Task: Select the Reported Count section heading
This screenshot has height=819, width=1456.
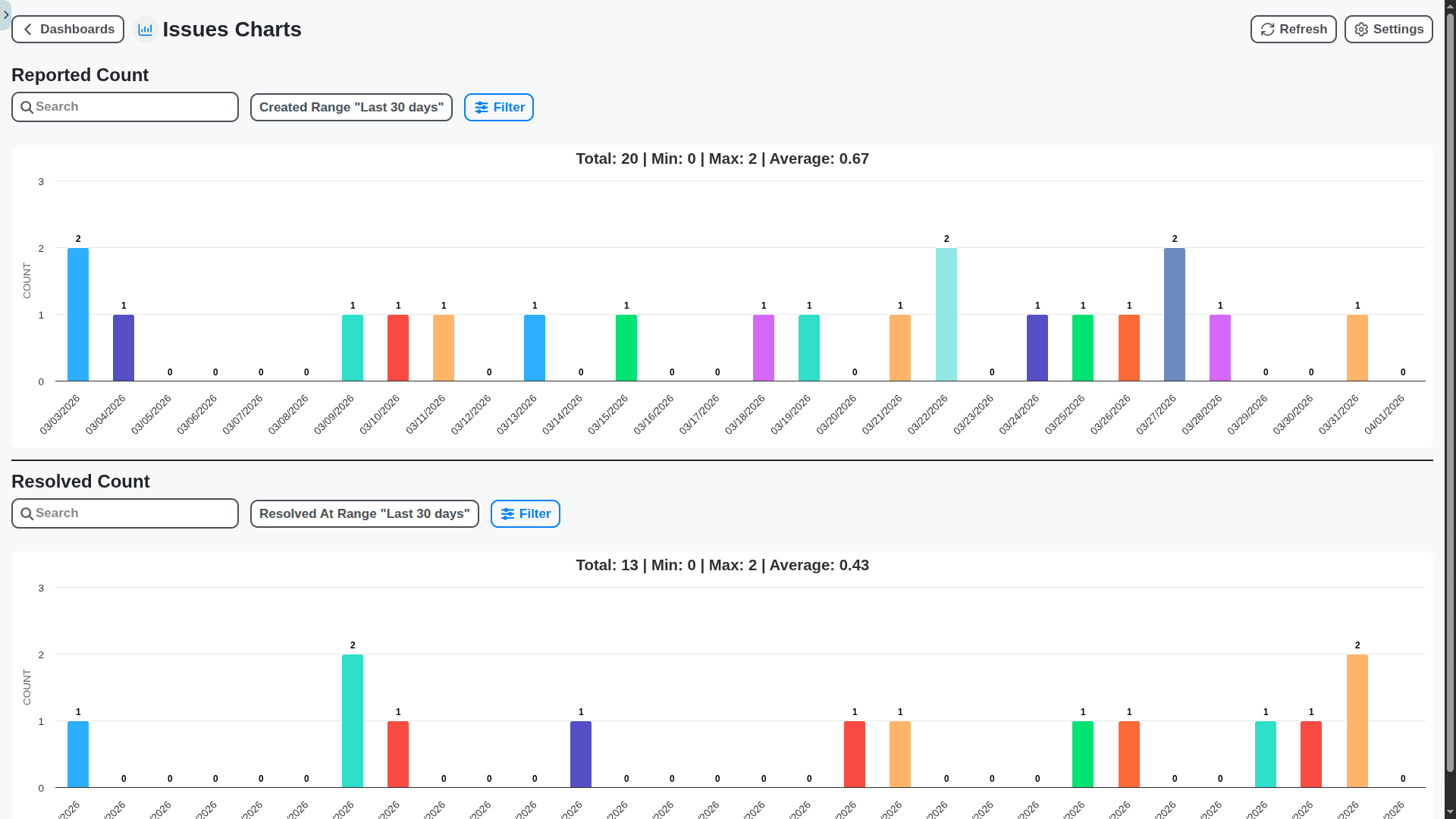Action: tap(80, 74)
